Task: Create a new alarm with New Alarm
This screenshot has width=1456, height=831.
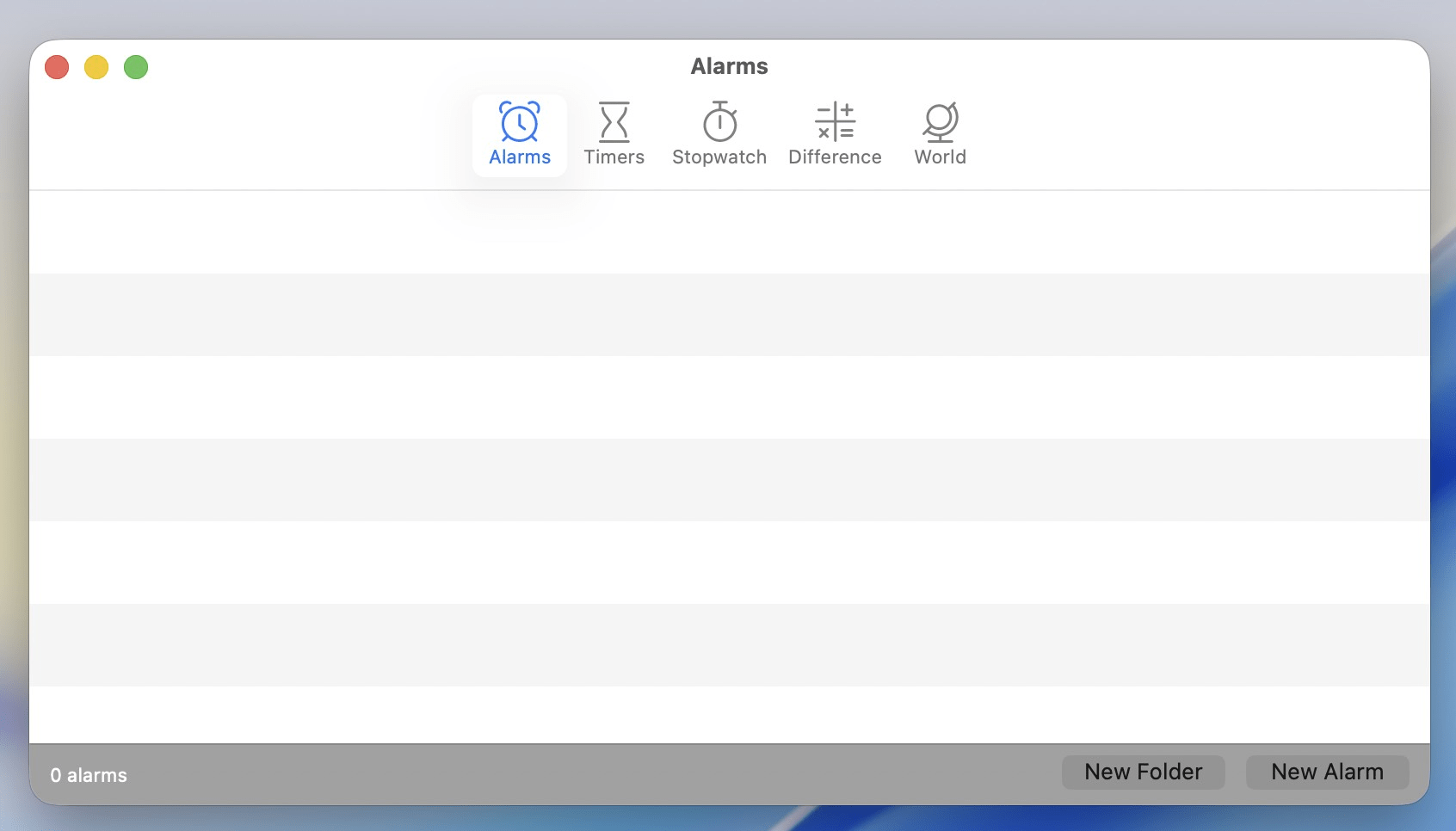Action: [x=1327, y=772]
